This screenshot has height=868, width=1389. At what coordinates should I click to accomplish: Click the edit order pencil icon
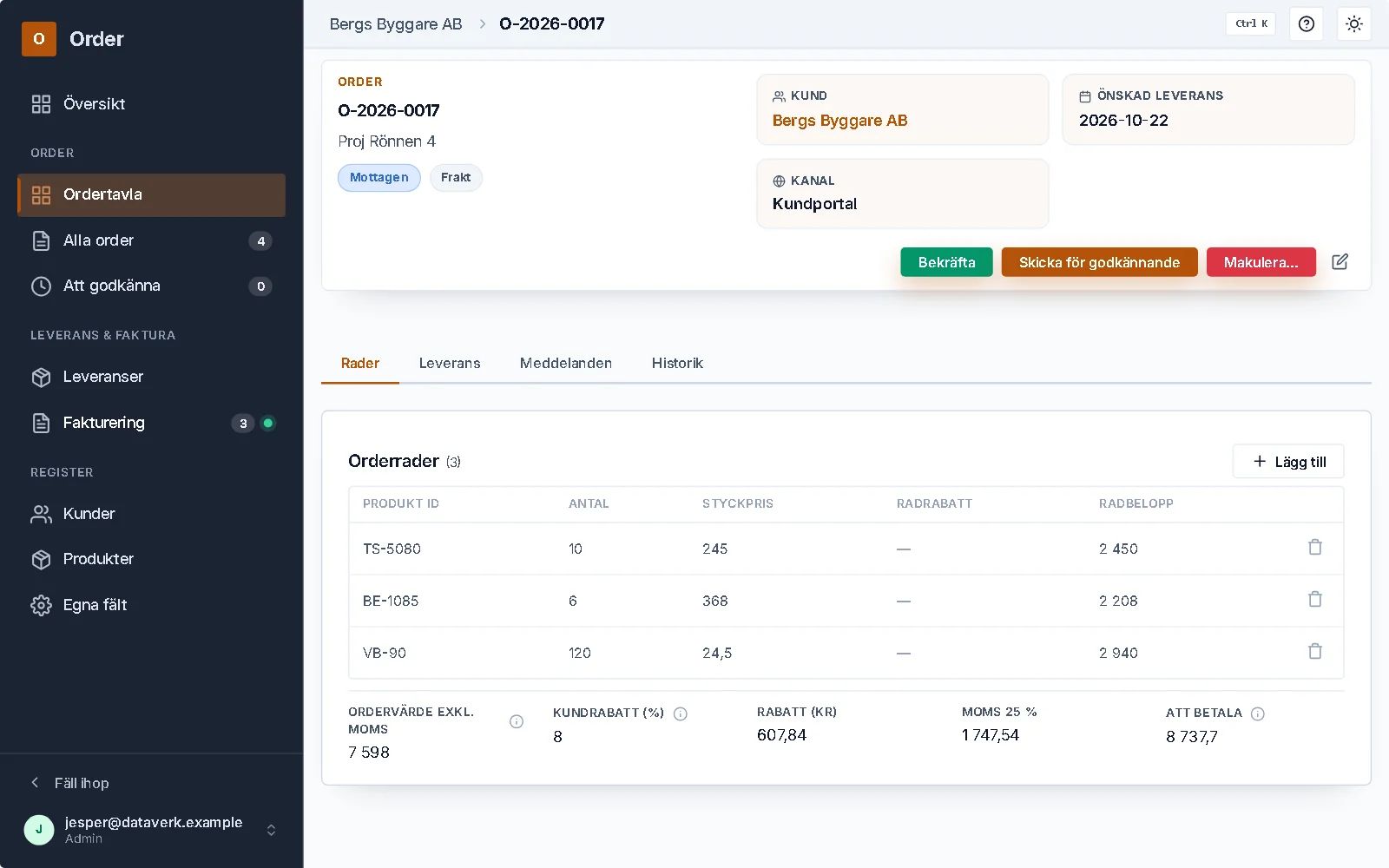point(1340,262)
